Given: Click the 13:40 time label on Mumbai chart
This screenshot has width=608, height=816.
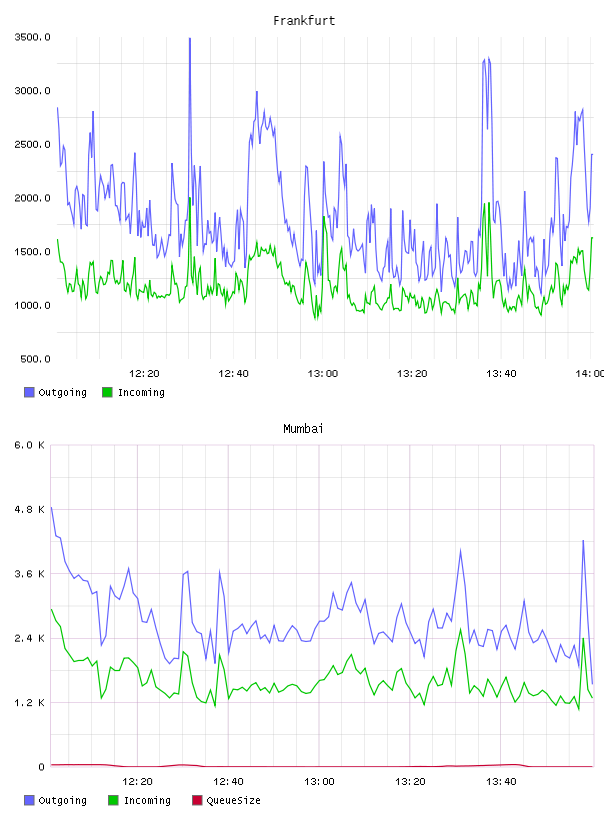Looking at the screenshot, I should click(x=501, y=782).
